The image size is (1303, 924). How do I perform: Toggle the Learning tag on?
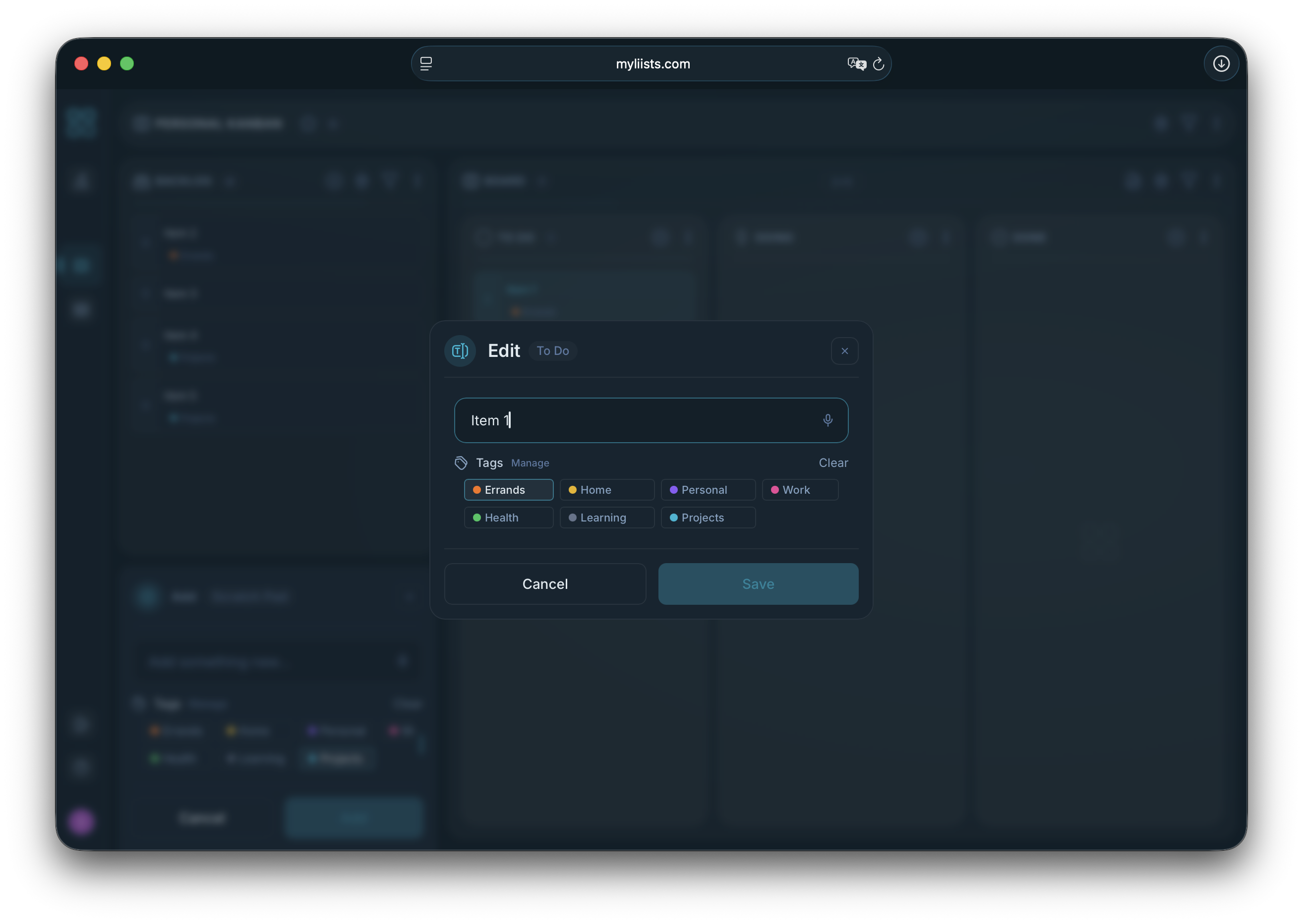[606, 517]
